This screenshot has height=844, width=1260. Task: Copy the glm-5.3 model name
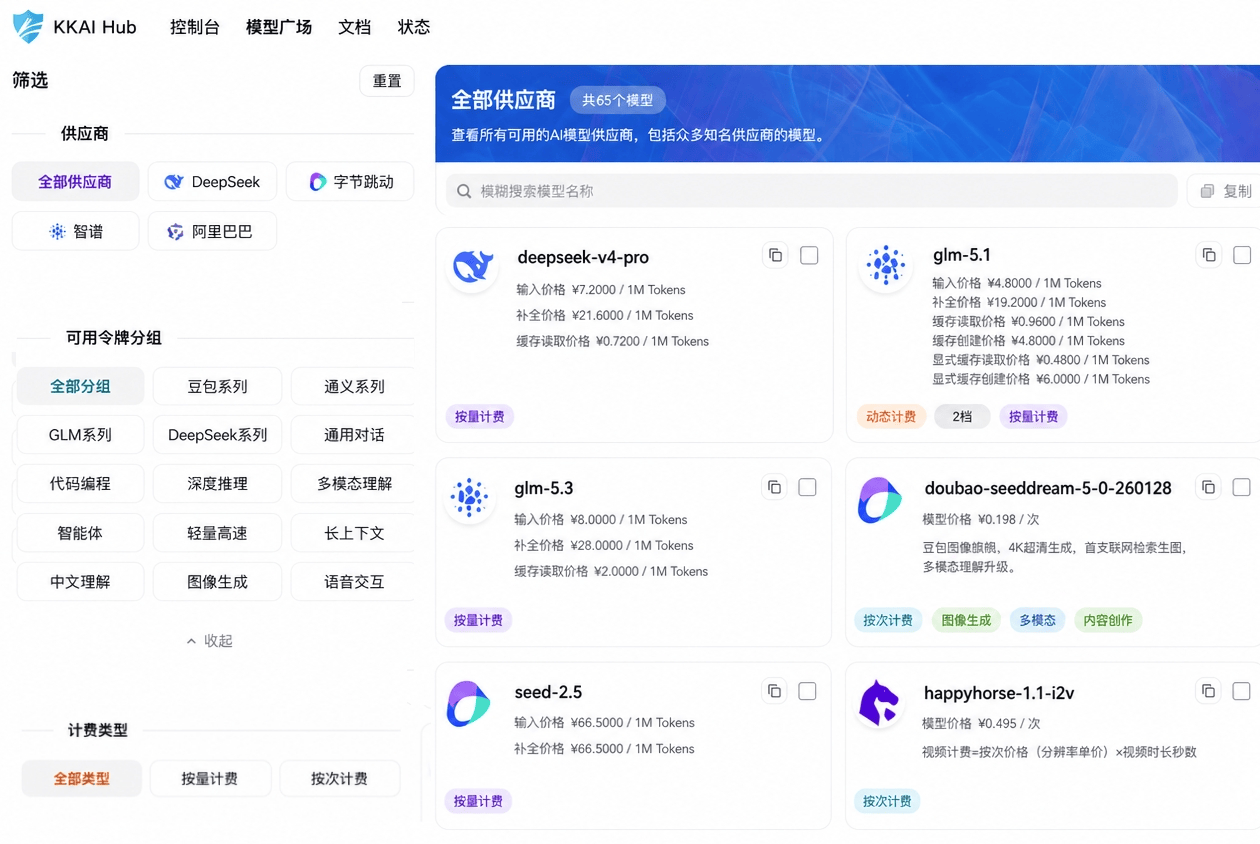tap(774, 487)
